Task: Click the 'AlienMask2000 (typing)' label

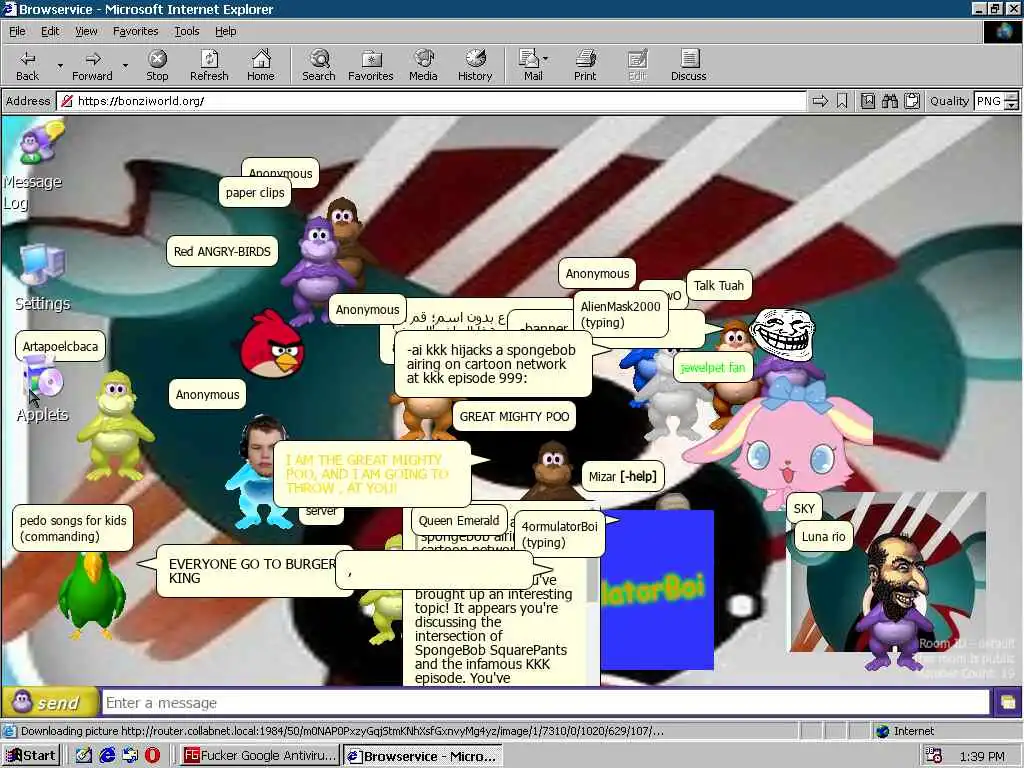Action: tap(620, 314)
